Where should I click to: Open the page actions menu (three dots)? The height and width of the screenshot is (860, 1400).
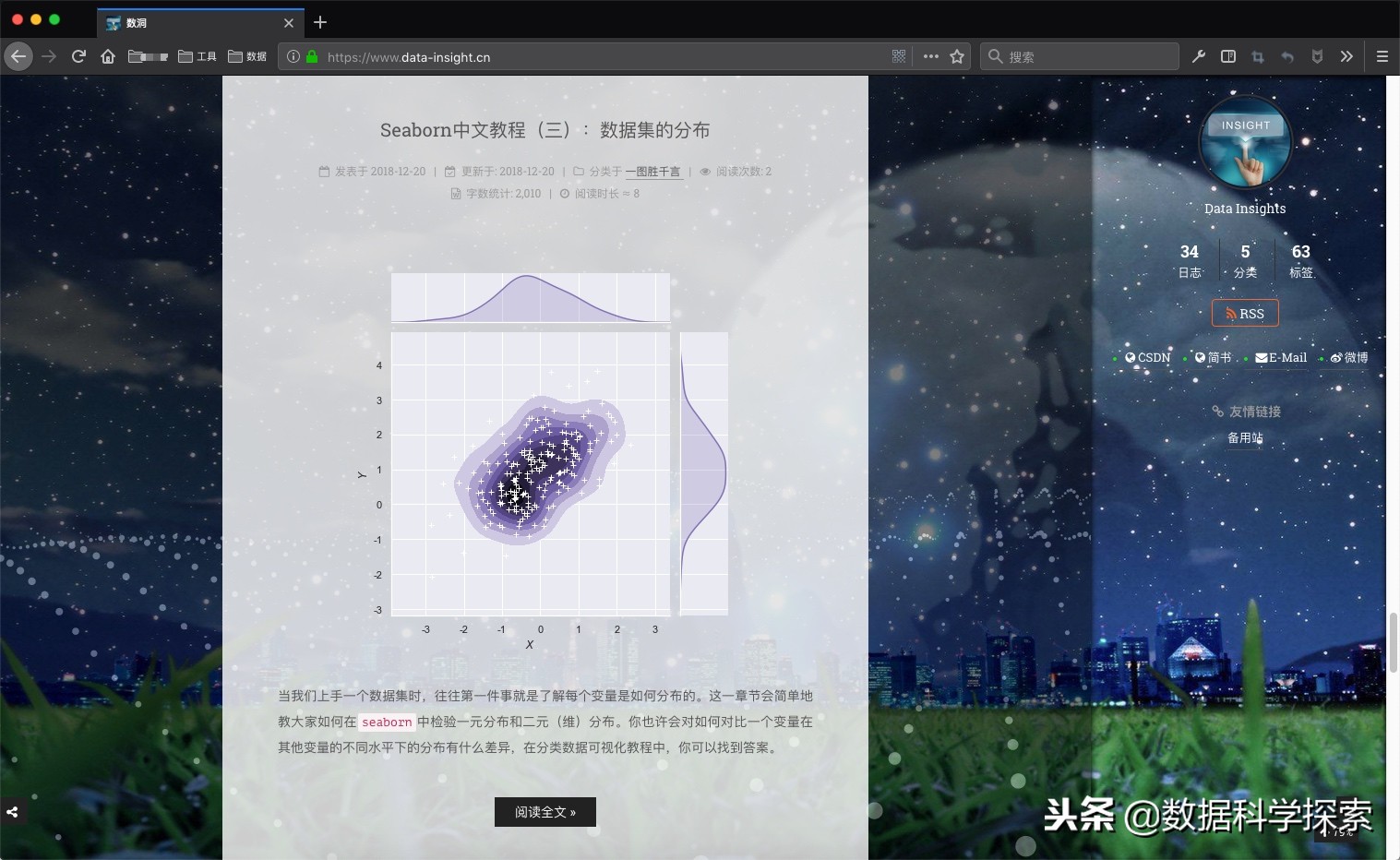pos(931,56)
